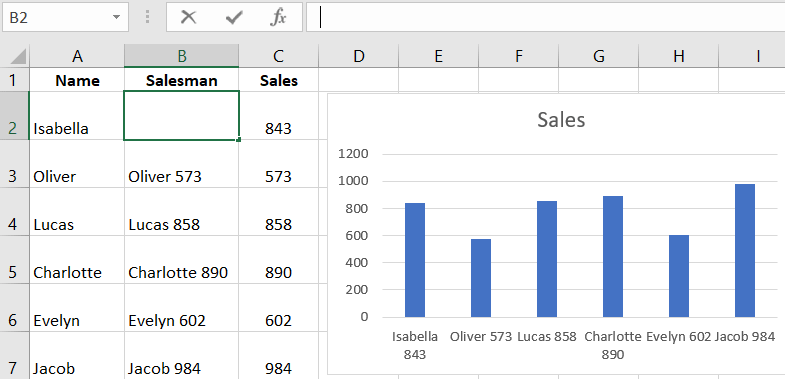Click the Evelyn 602 bar in chart
Viewport: 785px width, 379px height.
[x=679, y=276]
